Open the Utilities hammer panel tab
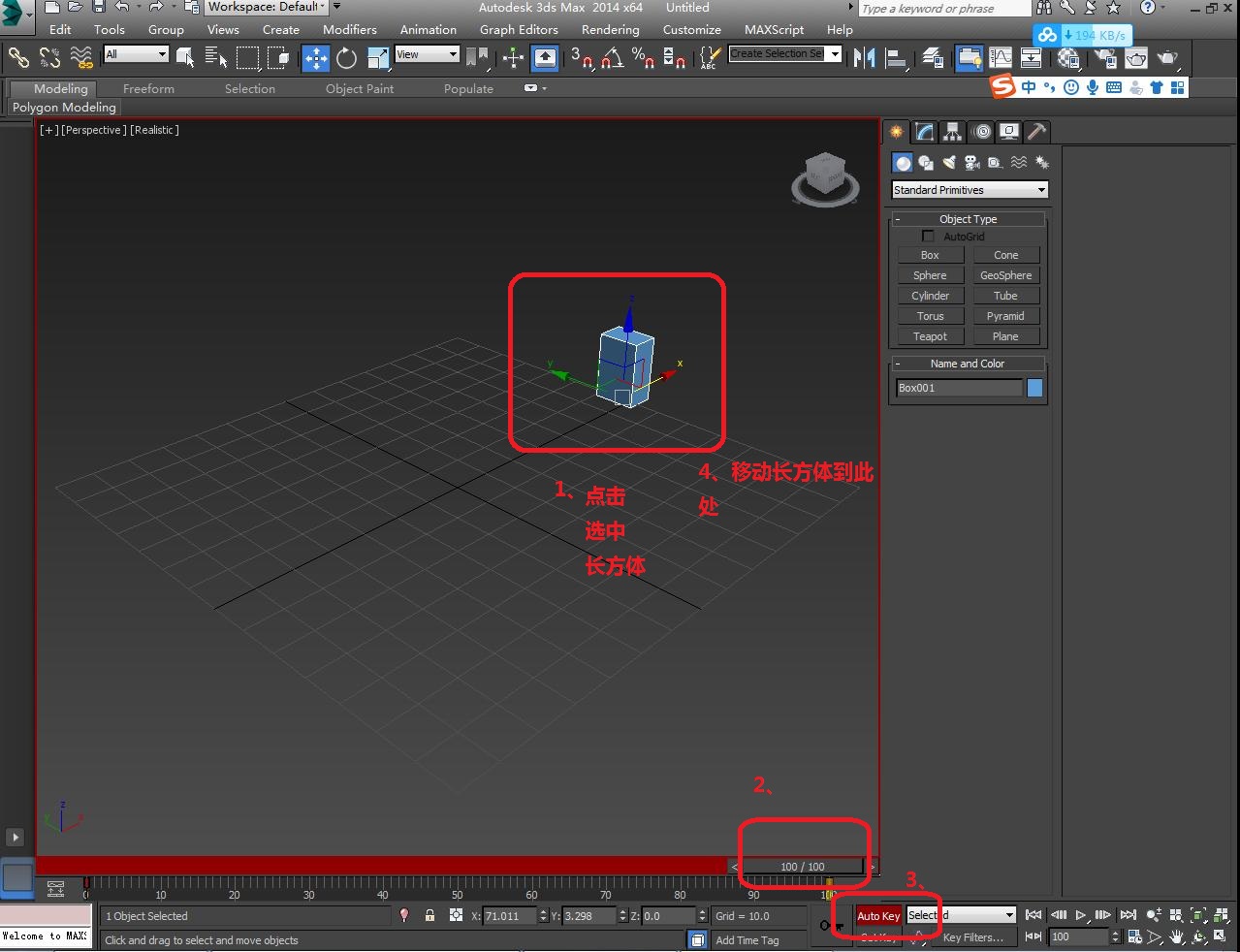This screenshot has width=1240, height=952. click(x=1036, y=132)
